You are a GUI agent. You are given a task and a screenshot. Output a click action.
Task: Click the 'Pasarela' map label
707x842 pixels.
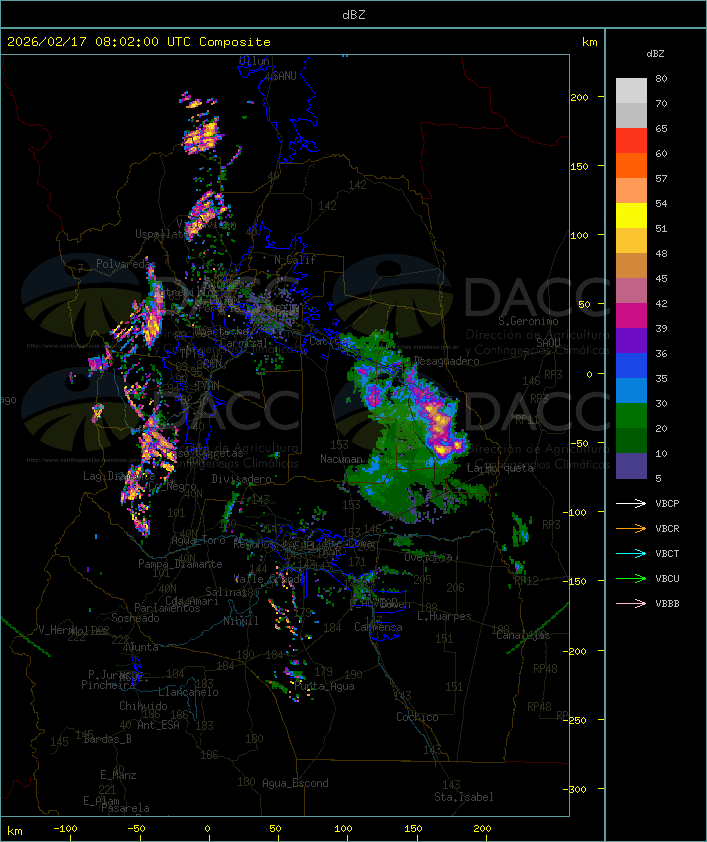[x=125, y=808]
